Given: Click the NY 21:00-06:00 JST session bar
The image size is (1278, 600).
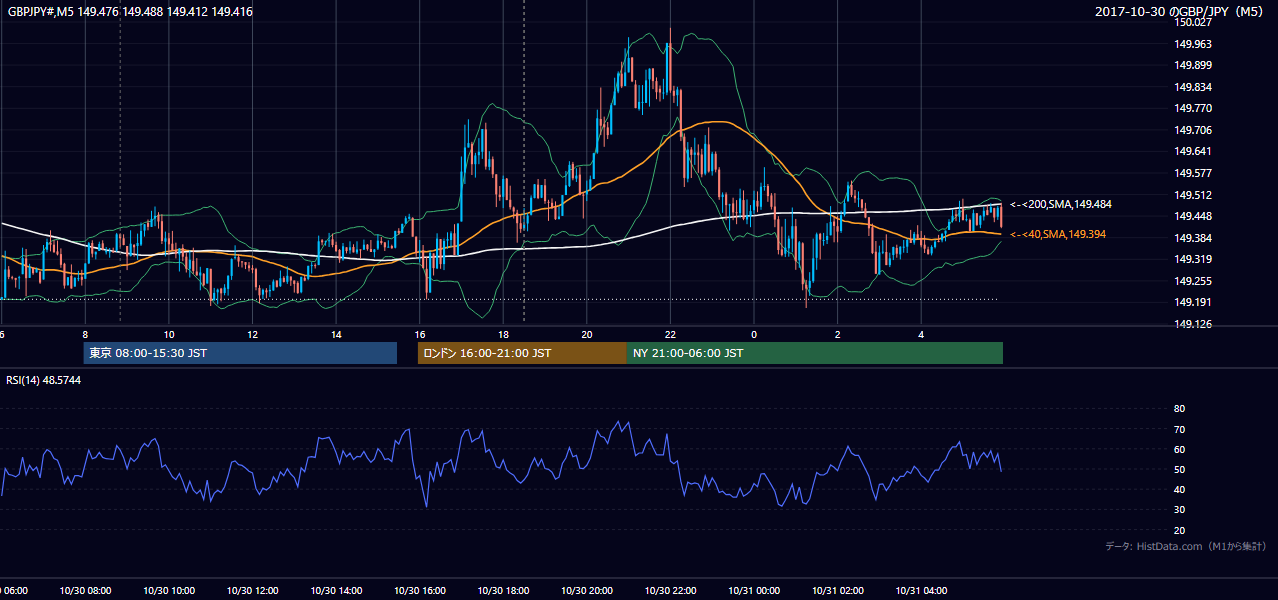Looking at the screenshot, I should [x=815, y=353].
